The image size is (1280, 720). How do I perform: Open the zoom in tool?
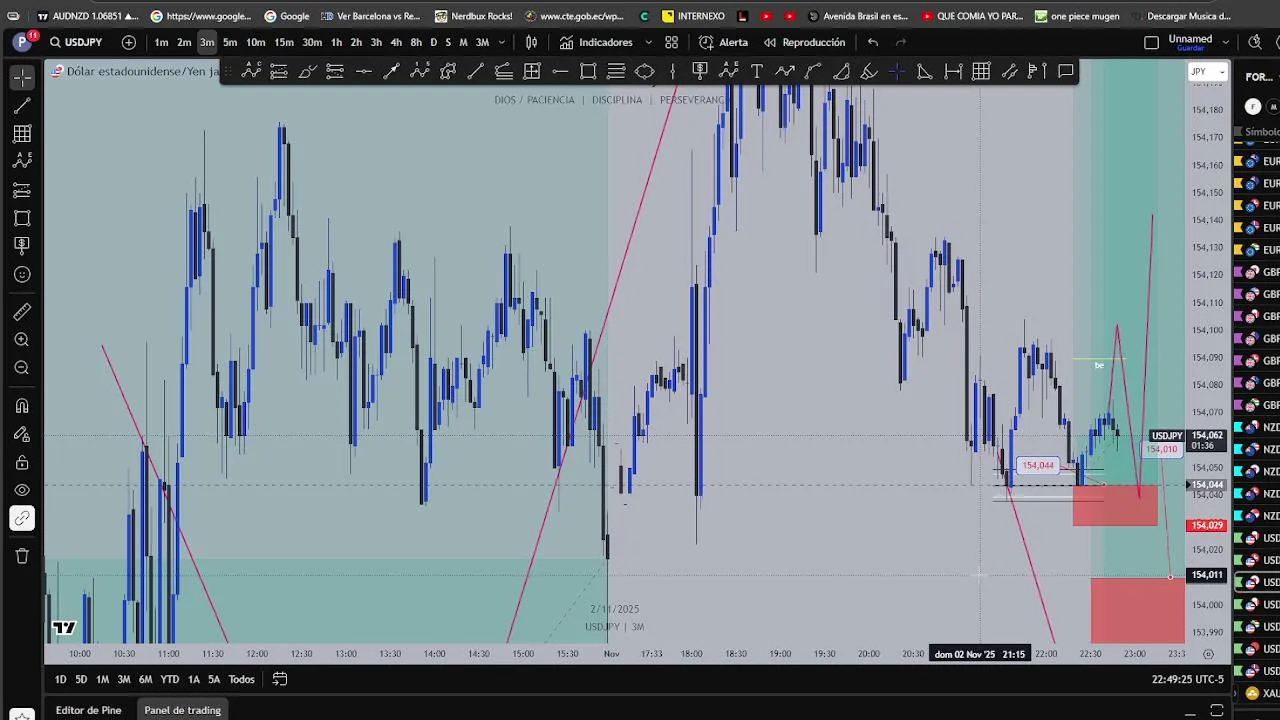(22, 340)
